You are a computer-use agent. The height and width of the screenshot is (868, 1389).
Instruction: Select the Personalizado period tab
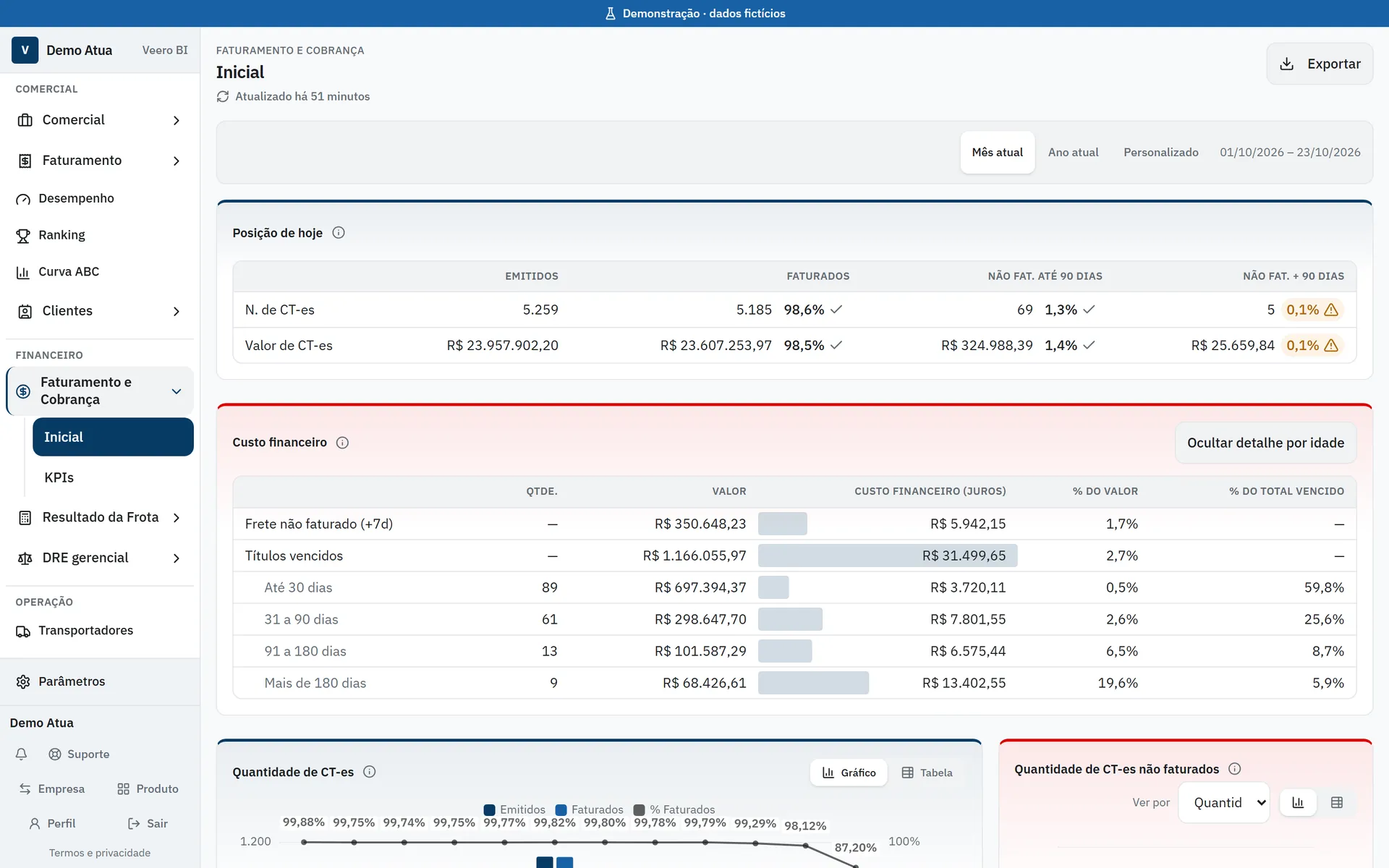coord(1160,153)
